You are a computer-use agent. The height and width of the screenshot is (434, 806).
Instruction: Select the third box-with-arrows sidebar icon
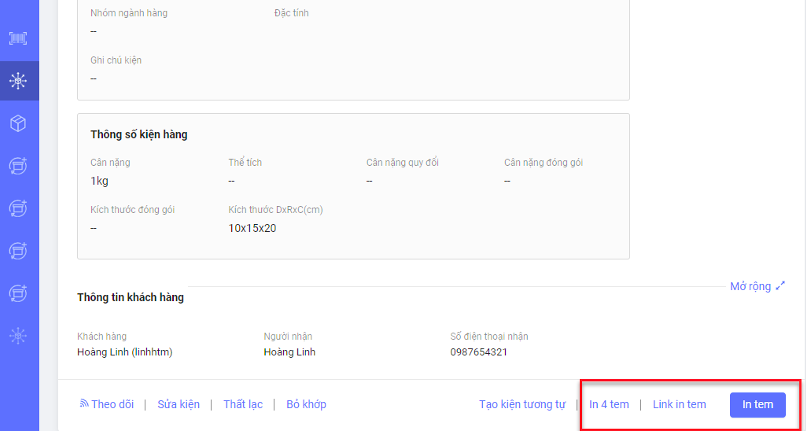[18, 250]
